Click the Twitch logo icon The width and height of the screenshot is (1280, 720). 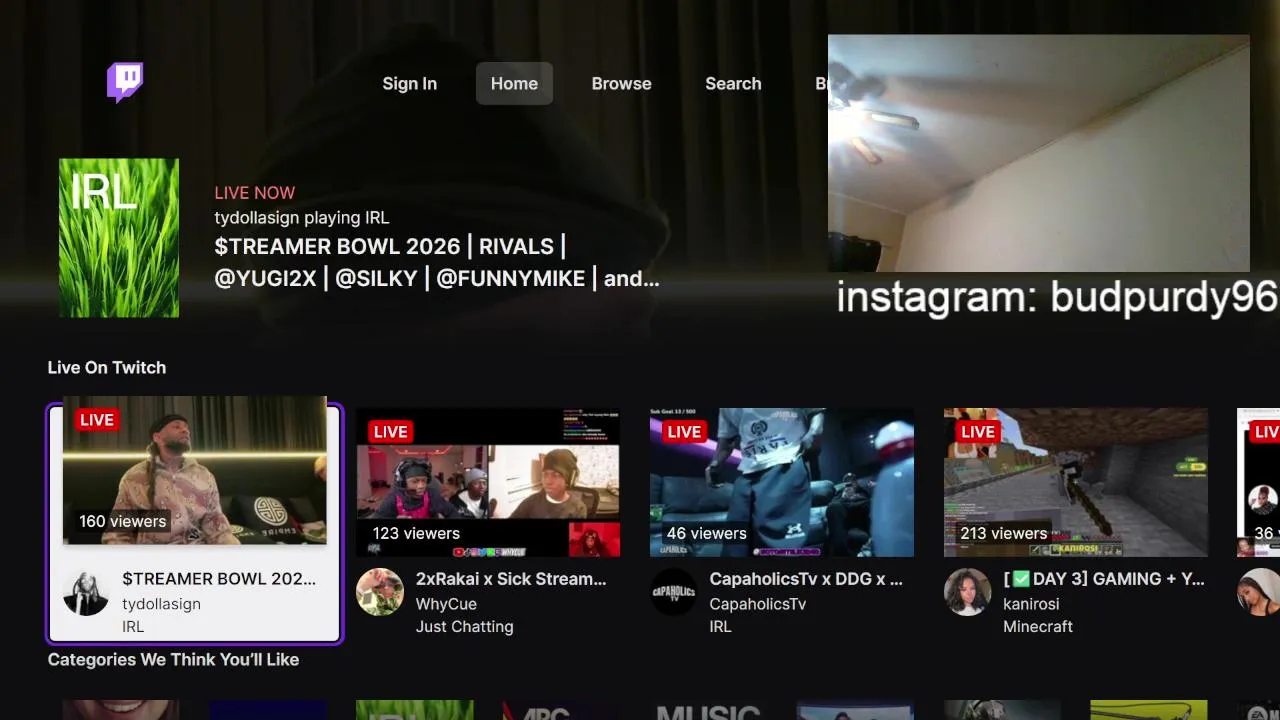pos(125,83)
